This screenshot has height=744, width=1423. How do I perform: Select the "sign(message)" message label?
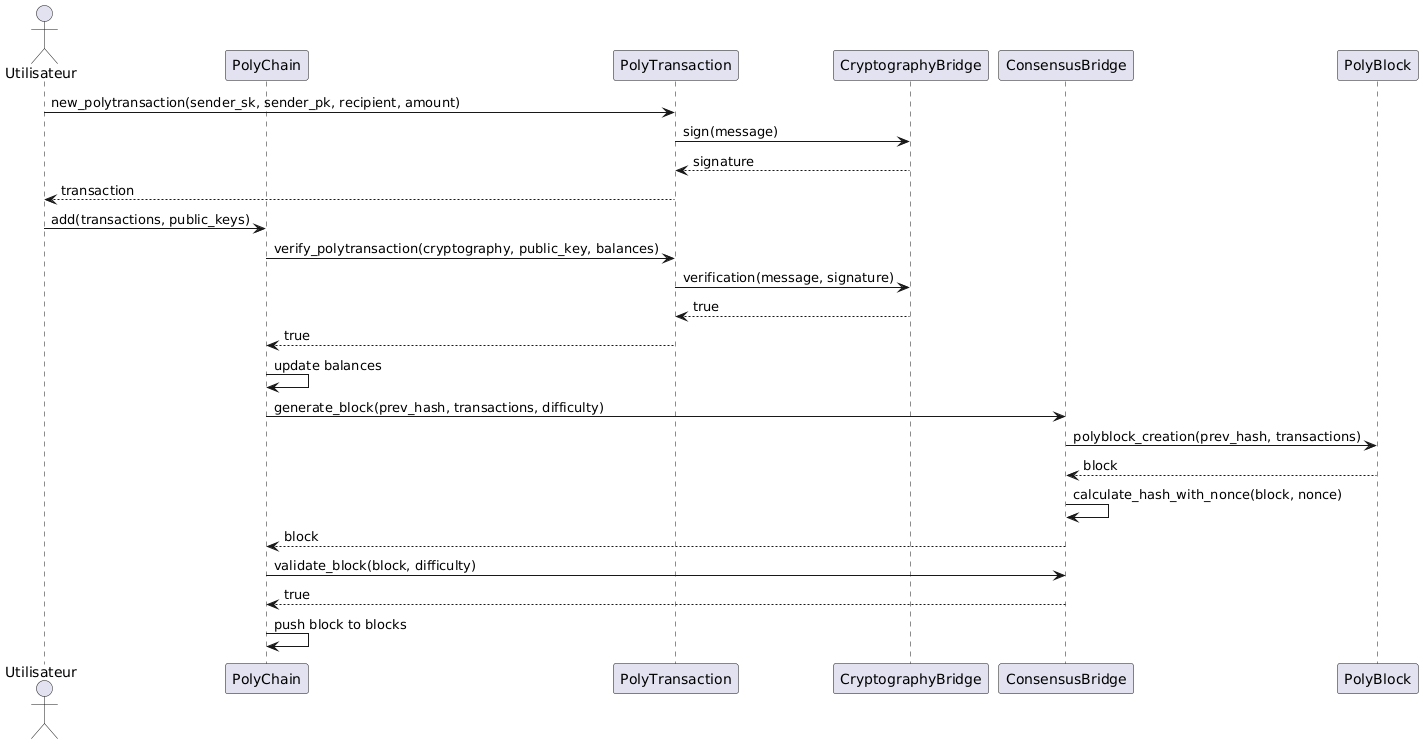coord(731,132)
